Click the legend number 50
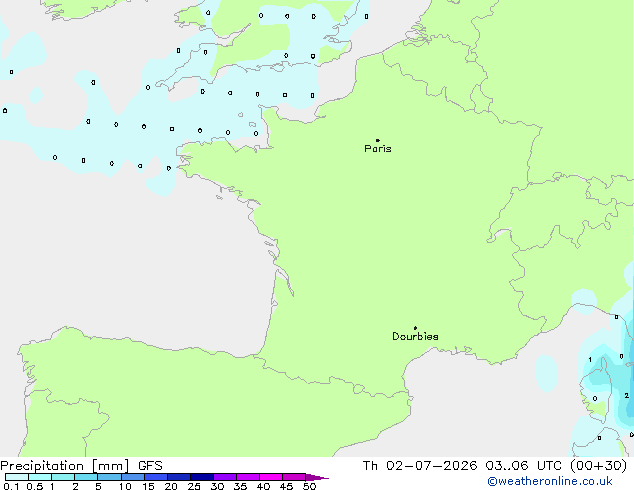634x490 pixels. coord(309,486)
